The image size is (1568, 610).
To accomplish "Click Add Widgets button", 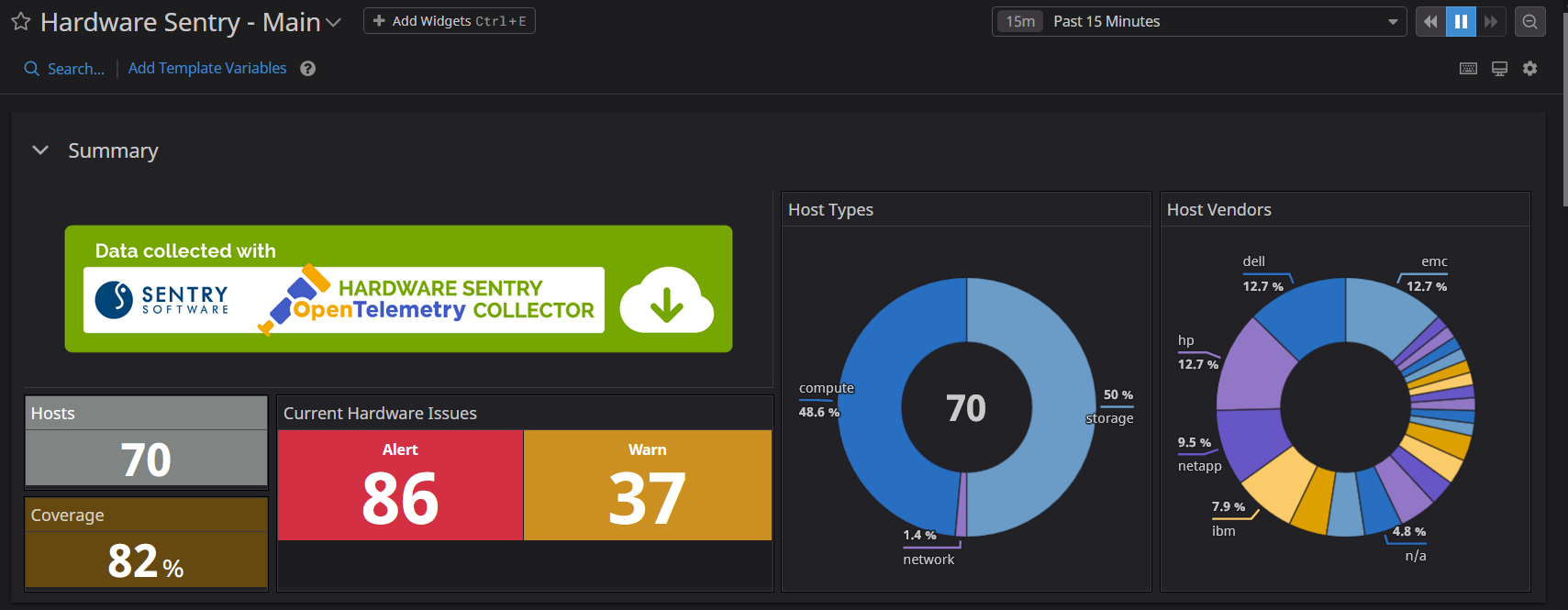I will click(450, 21).
